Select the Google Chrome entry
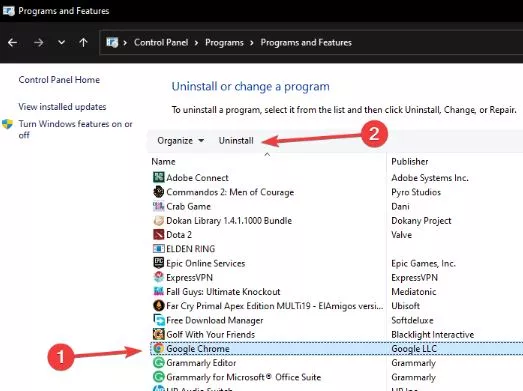Viewport: 523px width, 391px height. pyautogui.click(x=198, y=349)
